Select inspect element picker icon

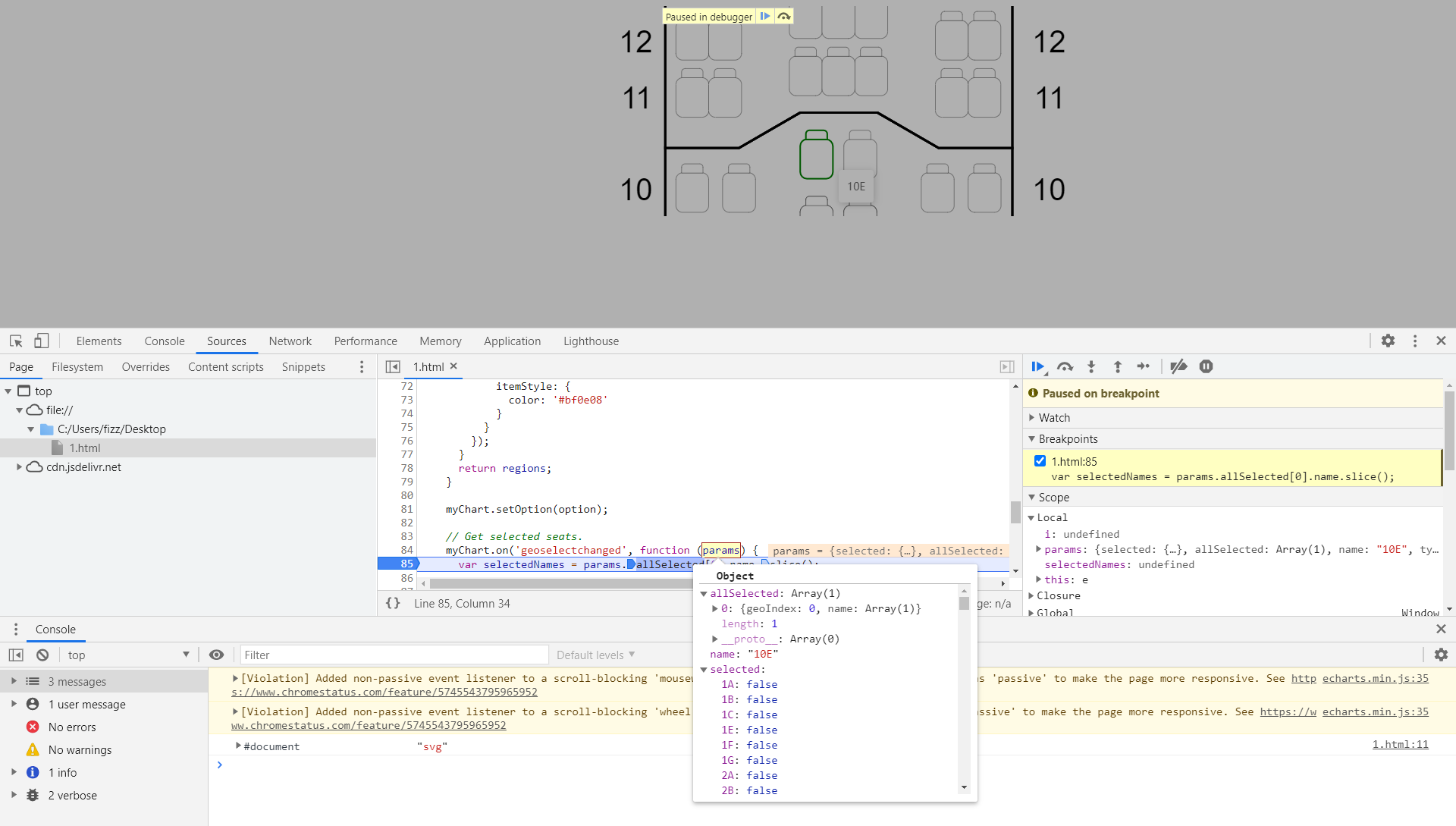(x=16, y=341)
